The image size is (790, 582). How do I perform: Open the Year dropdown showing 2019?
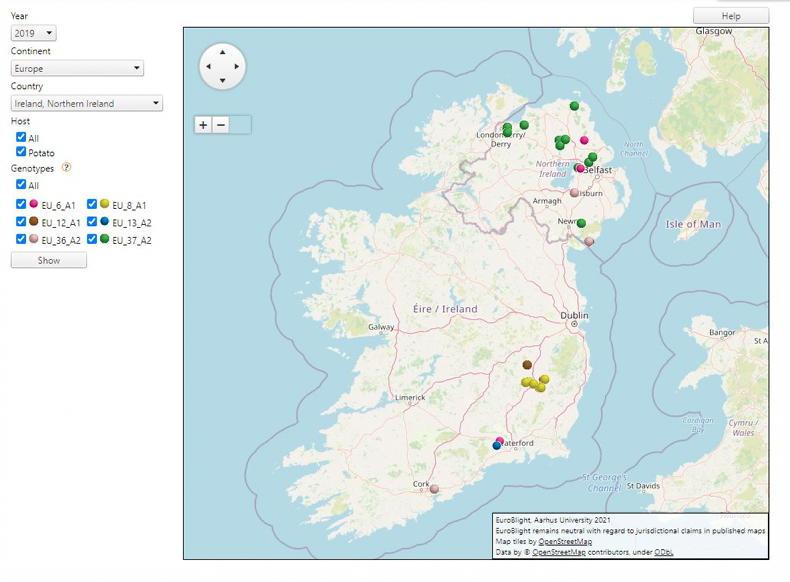click(34, 34)
